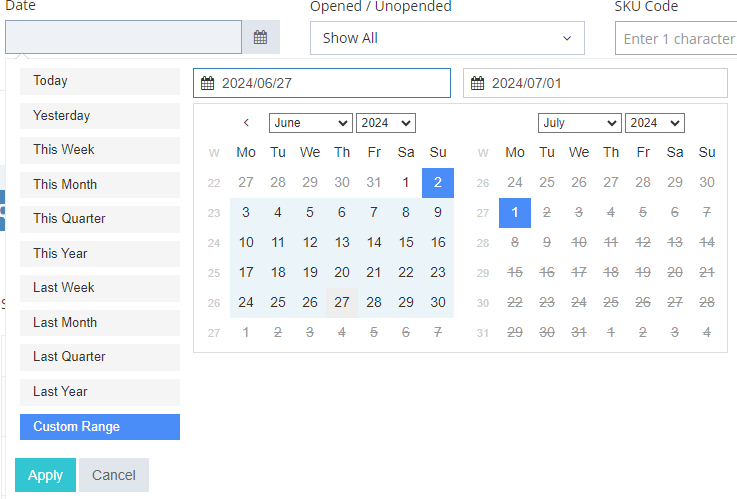Select the This Quarter preset
The width and height of the screenshot is (737, 499).
(x=99, y=219)
